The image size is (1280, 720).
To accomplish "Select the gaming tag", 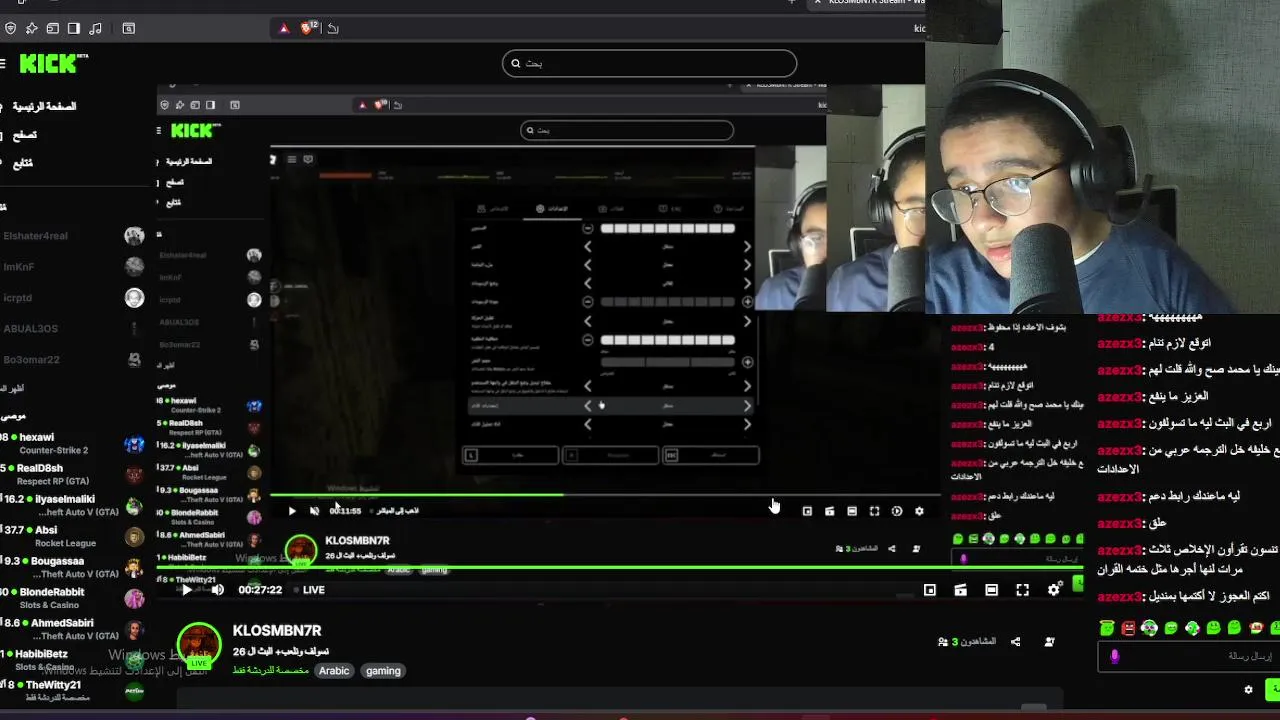I will pos(383,671).
